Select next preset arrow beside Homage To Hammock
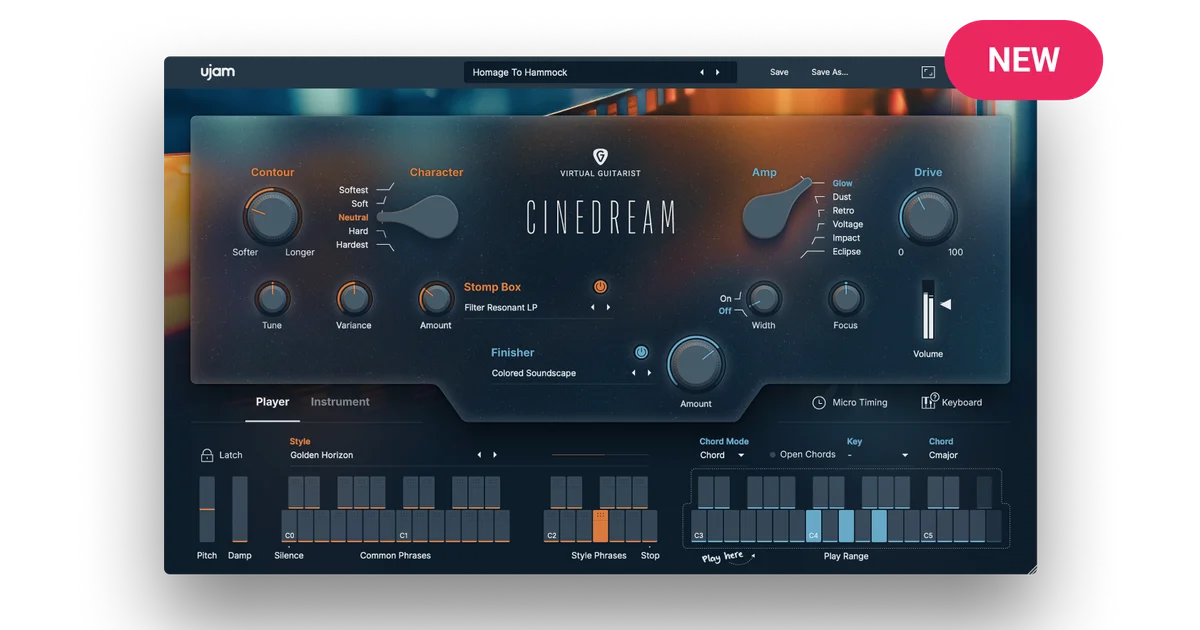Image resolution: width=1200 pixels, height=630 pixels. click(x=717, y=72)
